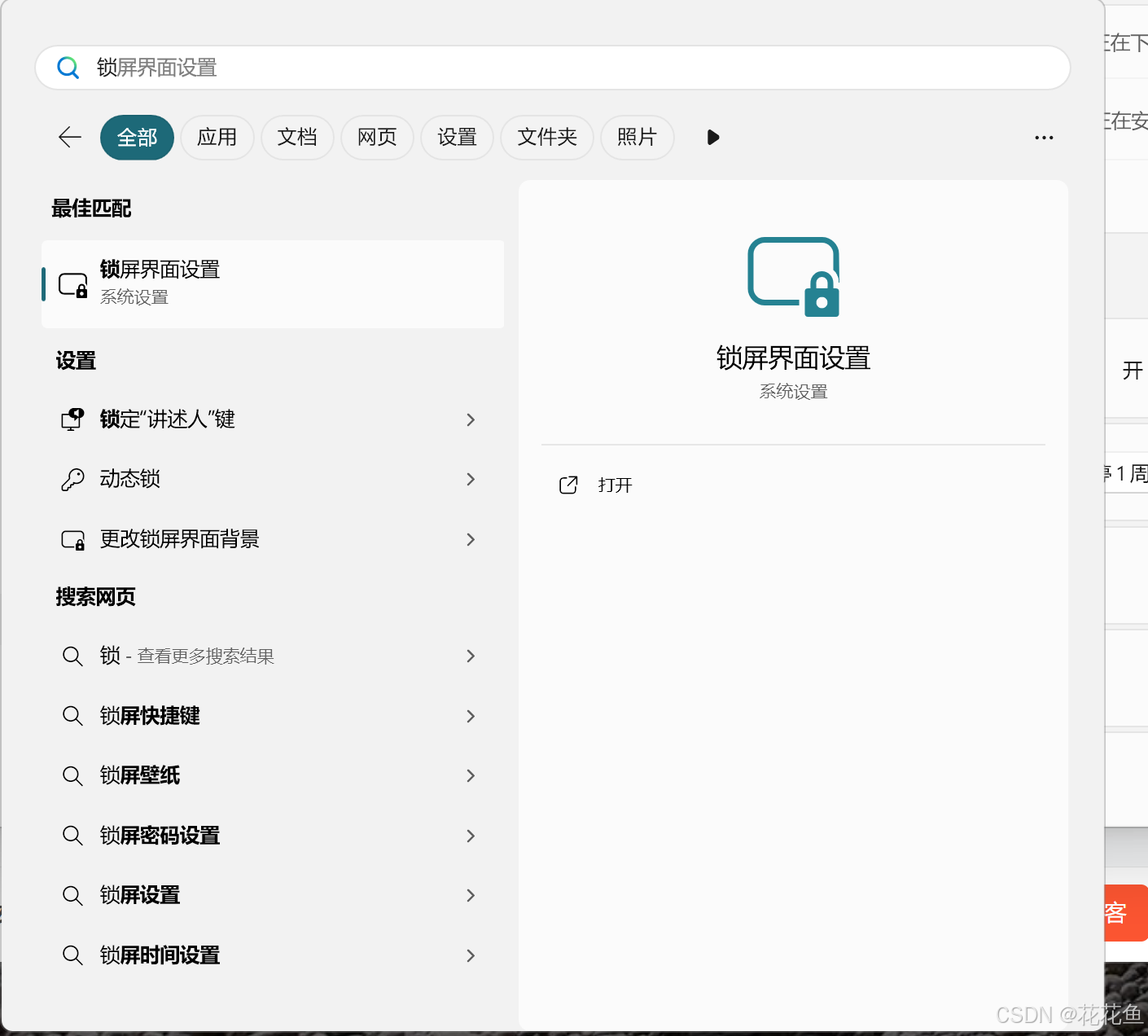Click large lock screen icon in preview pane
1148x1036 pixels.
[794, 277]
